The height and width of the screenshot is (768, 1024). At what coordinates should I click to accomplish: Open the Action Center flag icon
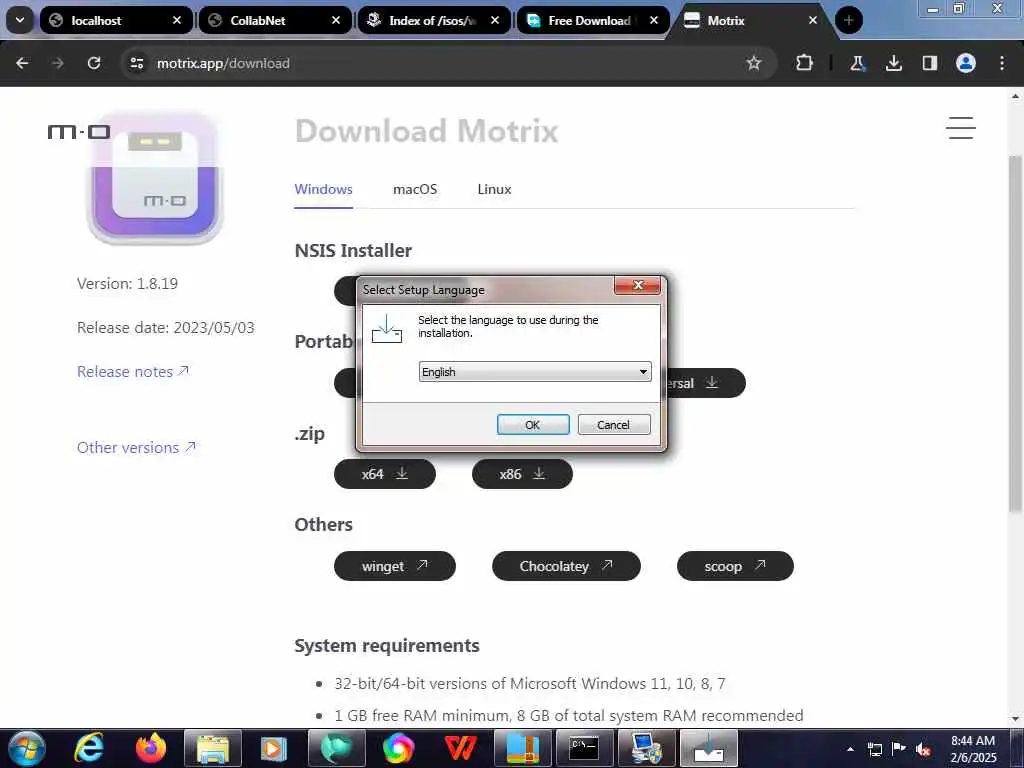[x=899, y=749]
